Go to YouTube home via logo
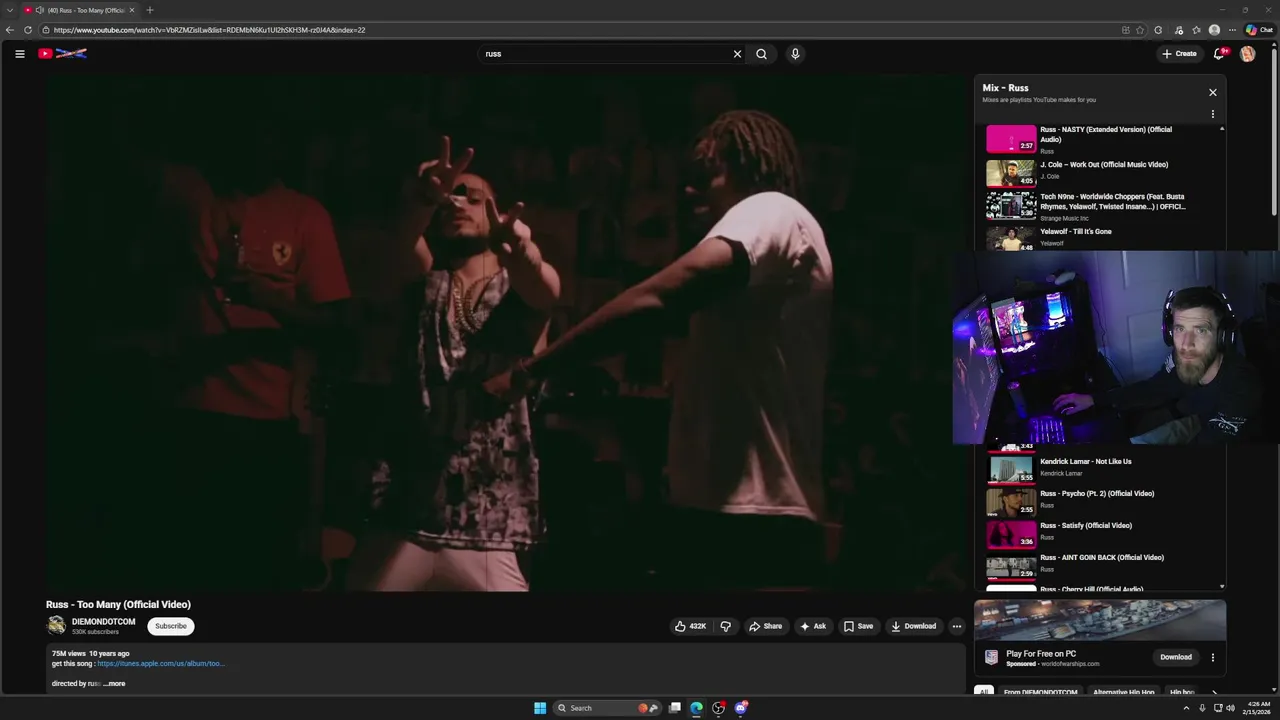This screenshot has width=1280, height=720. 62,54
